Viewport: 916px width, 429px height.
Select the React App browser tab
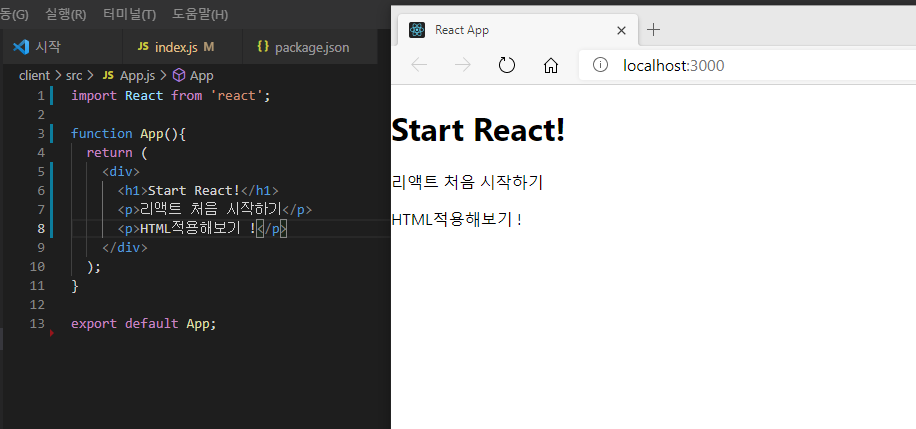518,30
